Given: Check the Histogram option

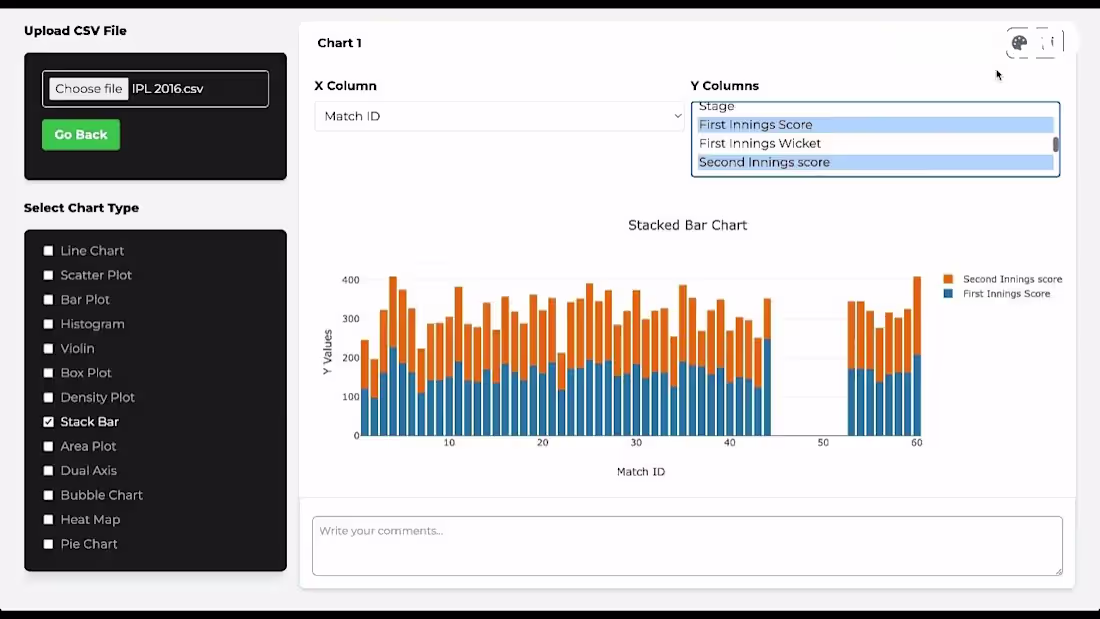Looking at the screenshot, I should [48, 323].
